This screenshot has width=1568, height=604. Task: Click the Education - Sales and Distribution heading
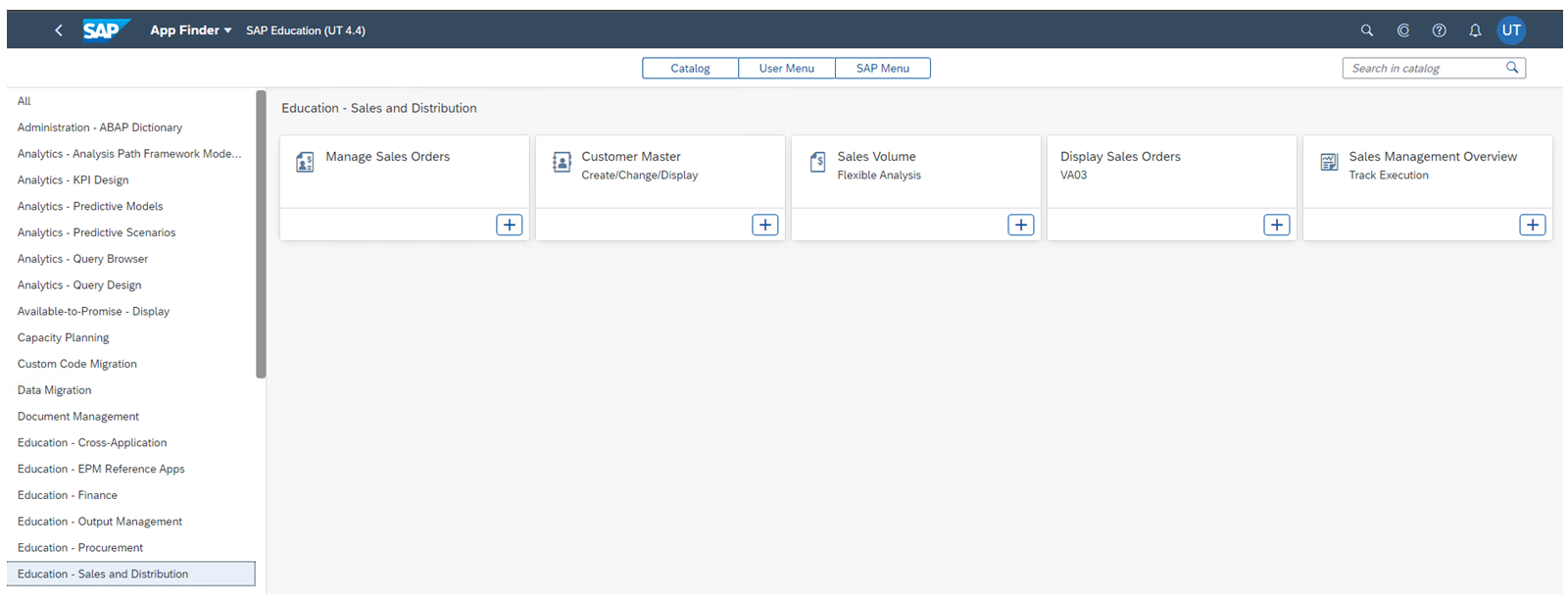pyautogui.click(x=379, y=108)
